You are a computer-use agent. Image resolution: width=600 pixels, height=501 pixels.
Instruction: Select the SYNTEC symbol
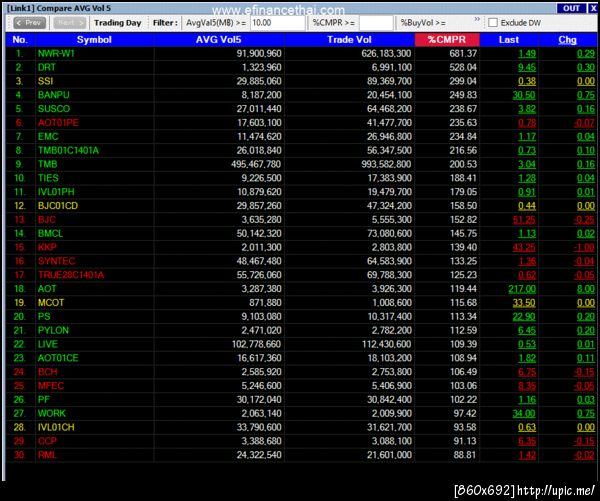point(56,261)
